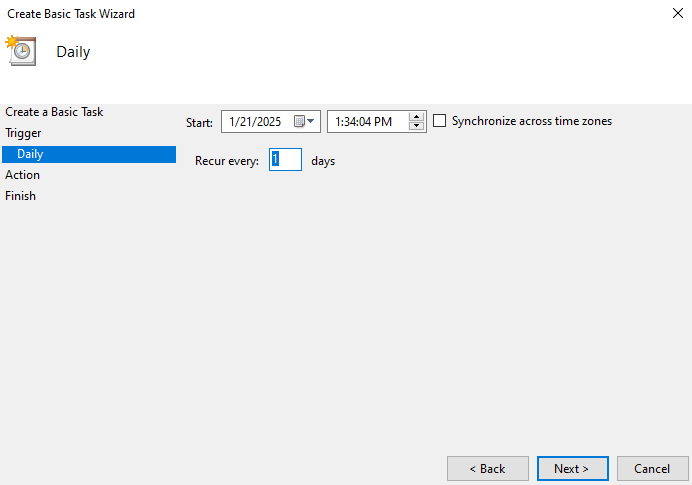Click the task wizard clock icon

pyautogui.click(x=21, y=51)
